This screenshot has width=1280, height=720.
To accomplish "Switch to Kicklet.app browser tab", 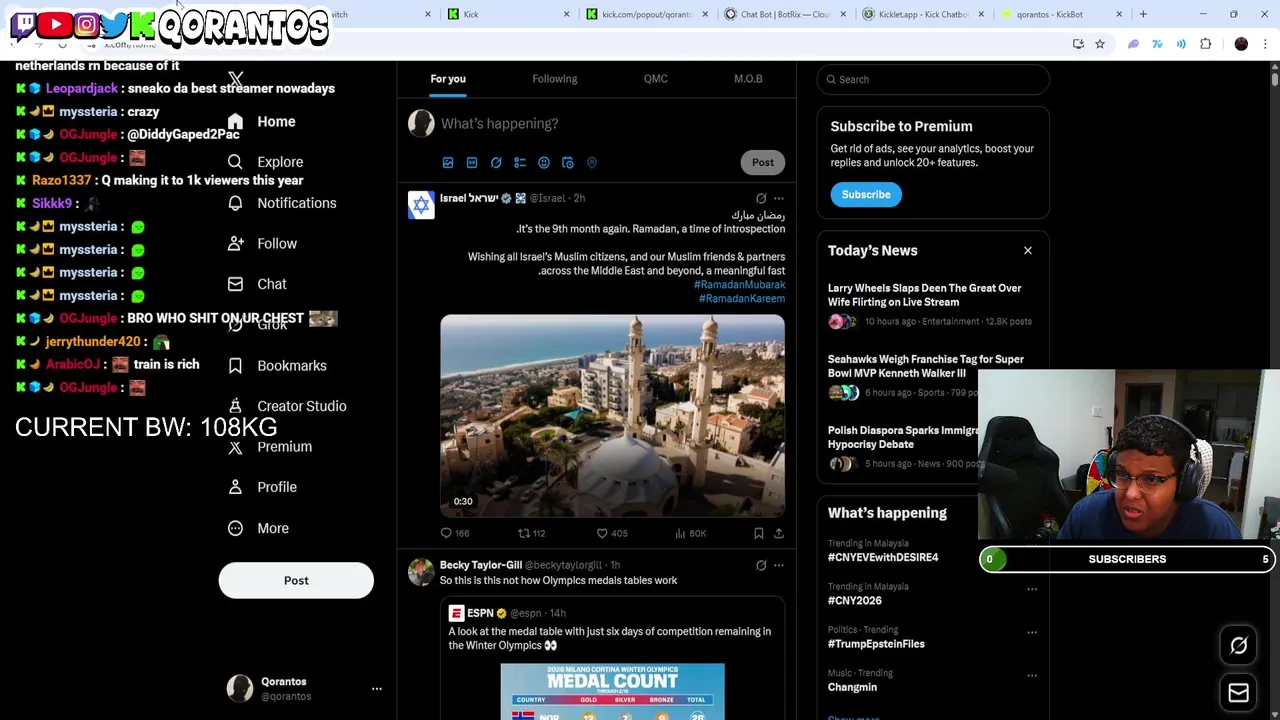I will click(924, 14).
